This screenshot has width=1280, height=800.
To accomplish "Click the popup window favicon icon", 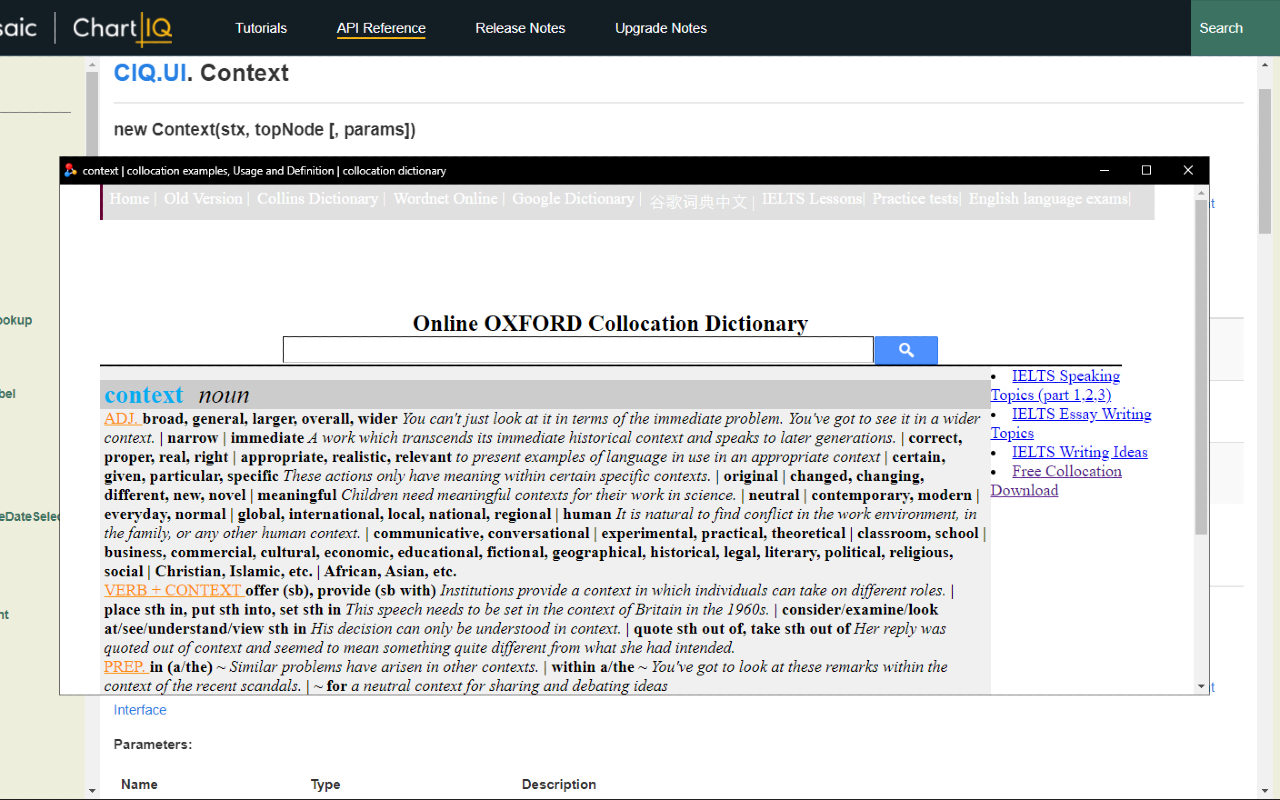I will [70, 170].
